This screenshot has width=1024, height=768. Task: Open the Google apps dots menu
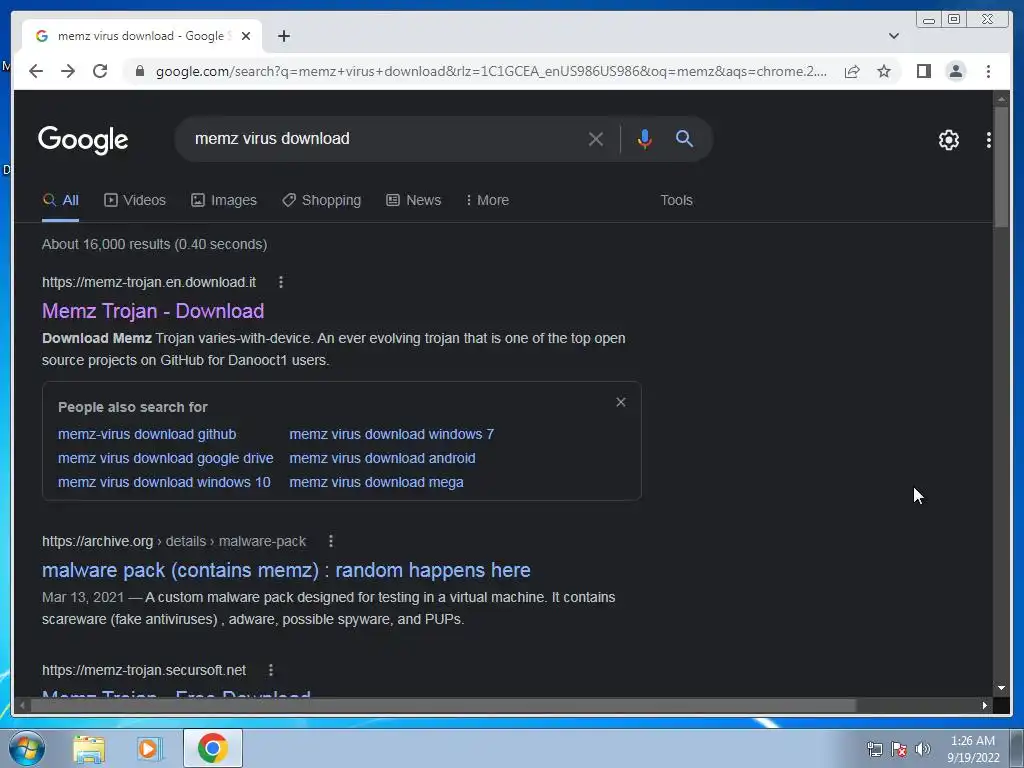click(988, 140)
